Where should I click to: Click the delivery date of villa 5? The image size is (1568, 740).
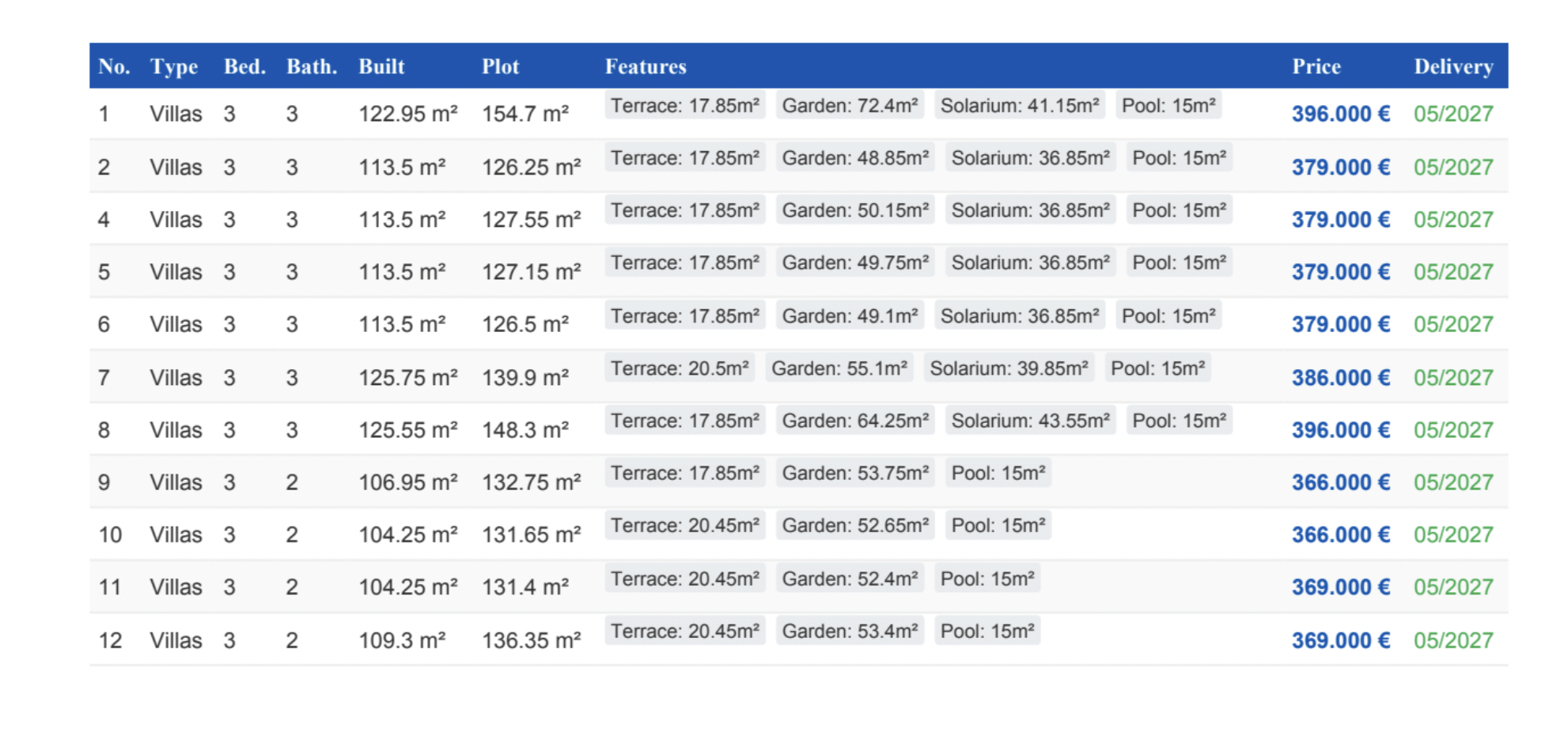(1453, 272)
